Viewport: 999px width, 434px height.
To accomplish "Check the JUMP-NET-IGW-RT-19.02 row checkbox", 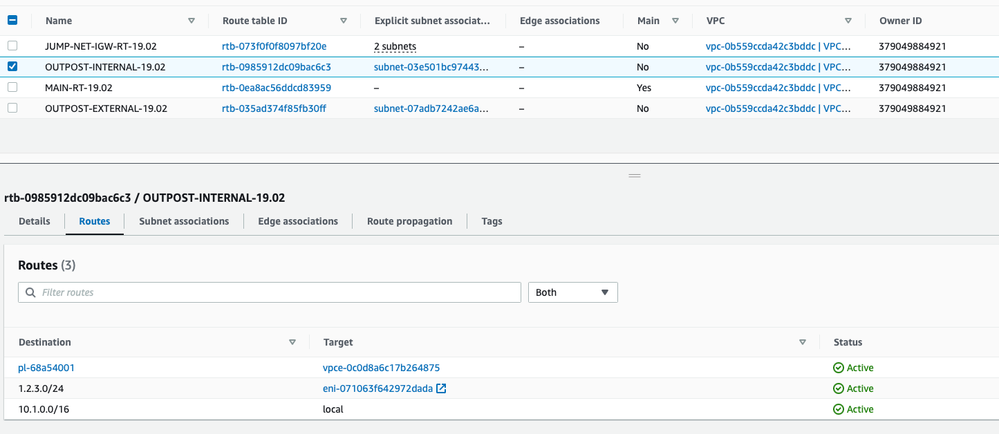I will [x=13, y=46].
